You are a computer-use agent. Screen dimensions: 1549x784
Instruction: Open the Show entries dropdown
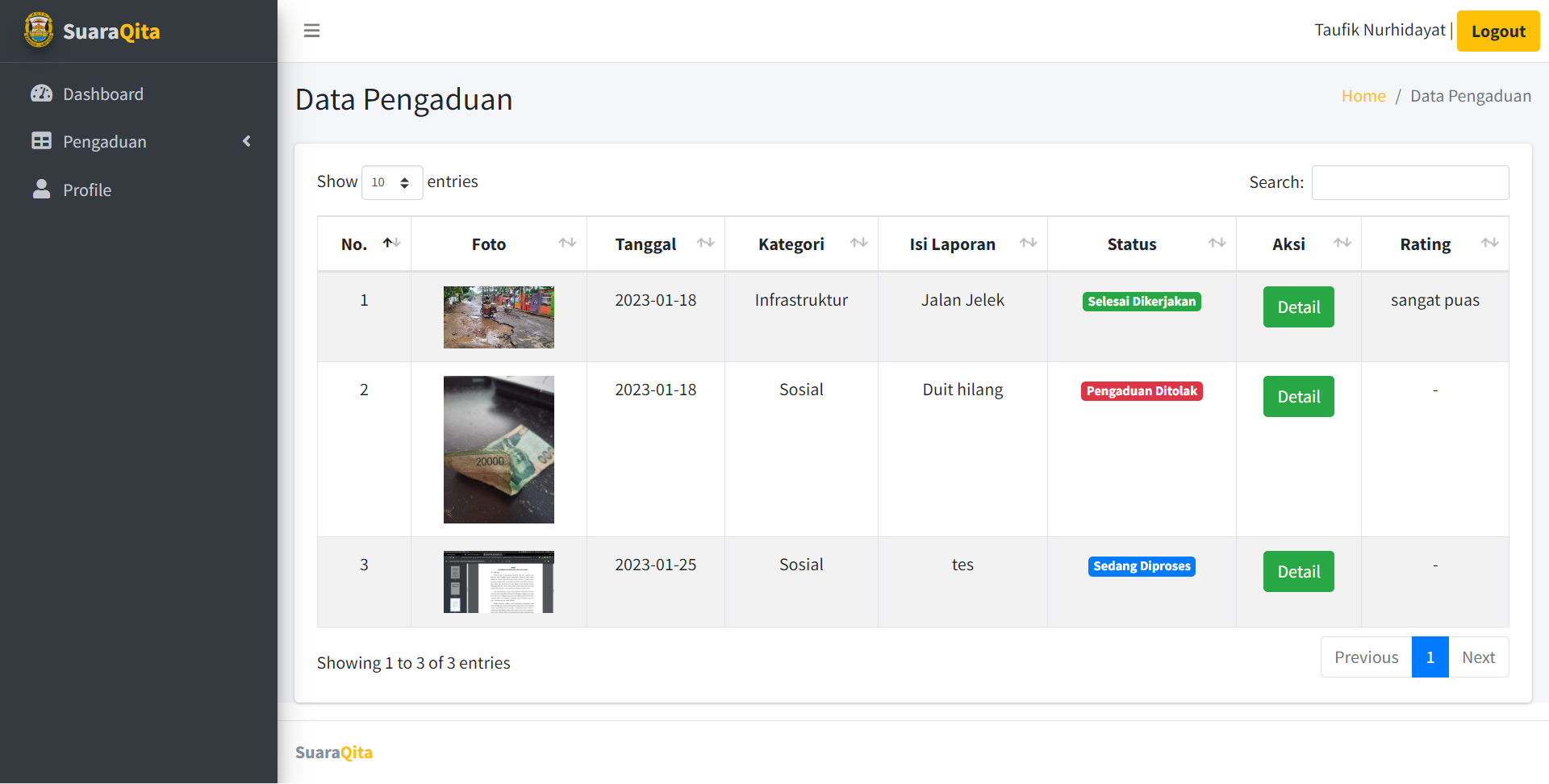pyautogui.click(x=391, y=182)
